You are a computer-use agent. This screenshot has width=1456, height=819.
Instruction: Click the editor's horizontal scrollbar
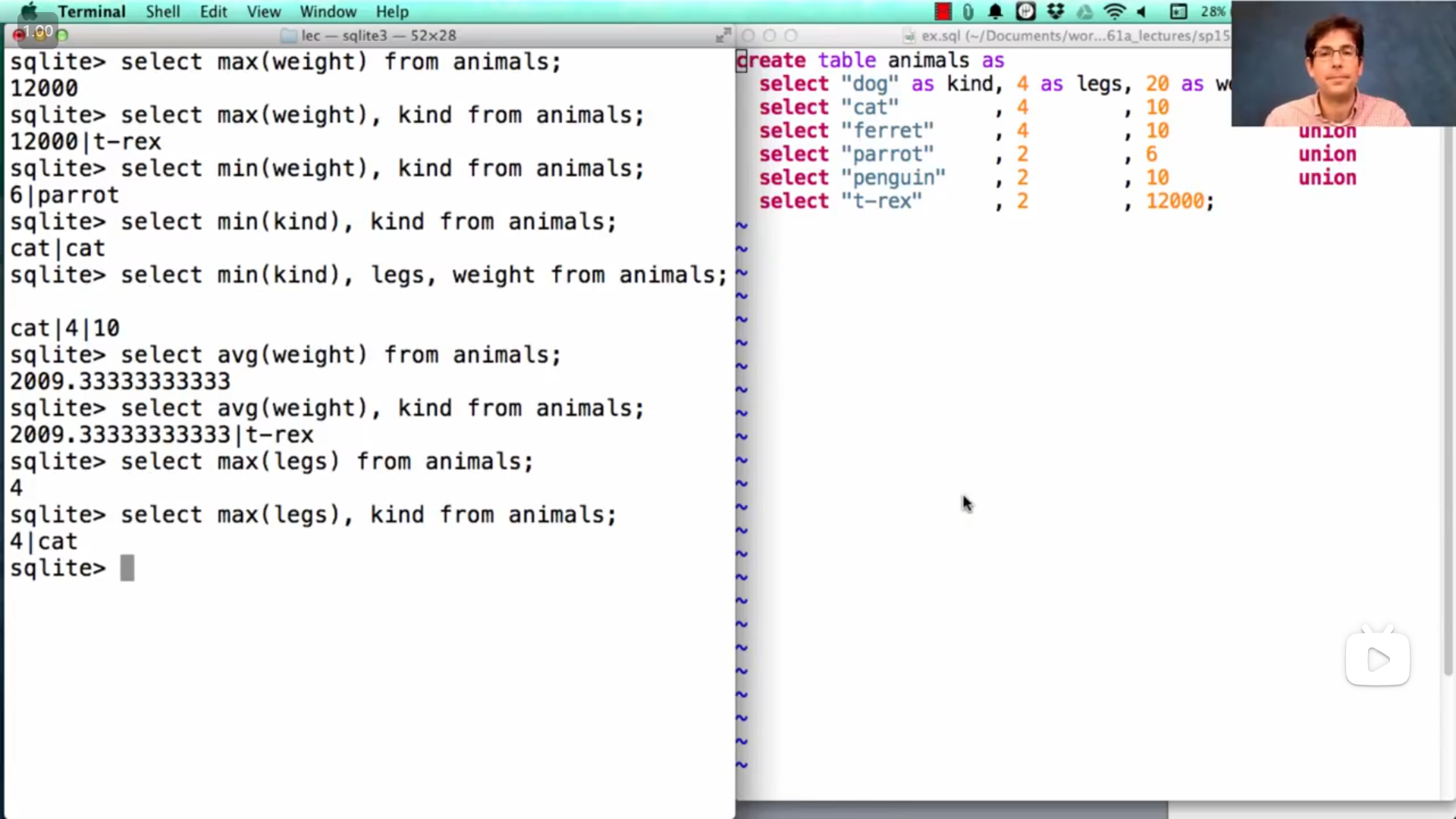point(952,809)
